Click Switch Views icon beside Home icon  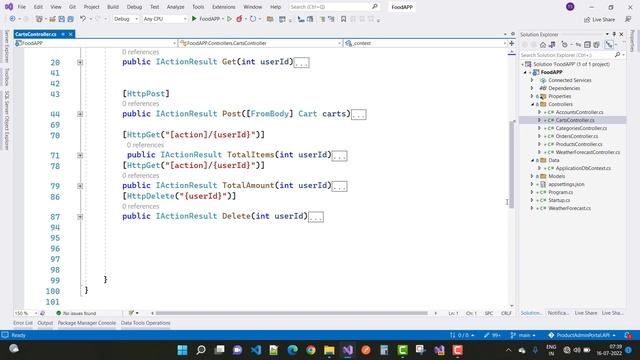tap(552, 44)
